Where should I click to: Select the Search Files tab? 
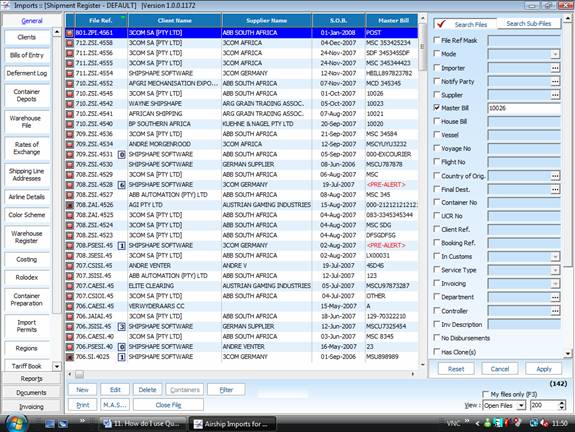click(x=465, y=24)
